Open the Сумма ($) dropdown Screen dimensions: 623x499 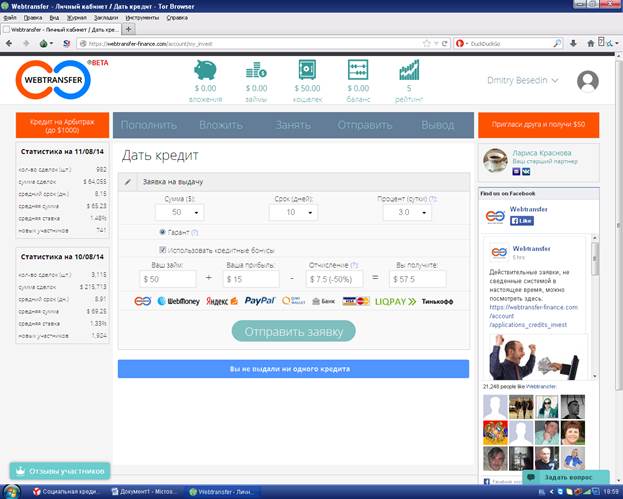[x=180, y=213]
